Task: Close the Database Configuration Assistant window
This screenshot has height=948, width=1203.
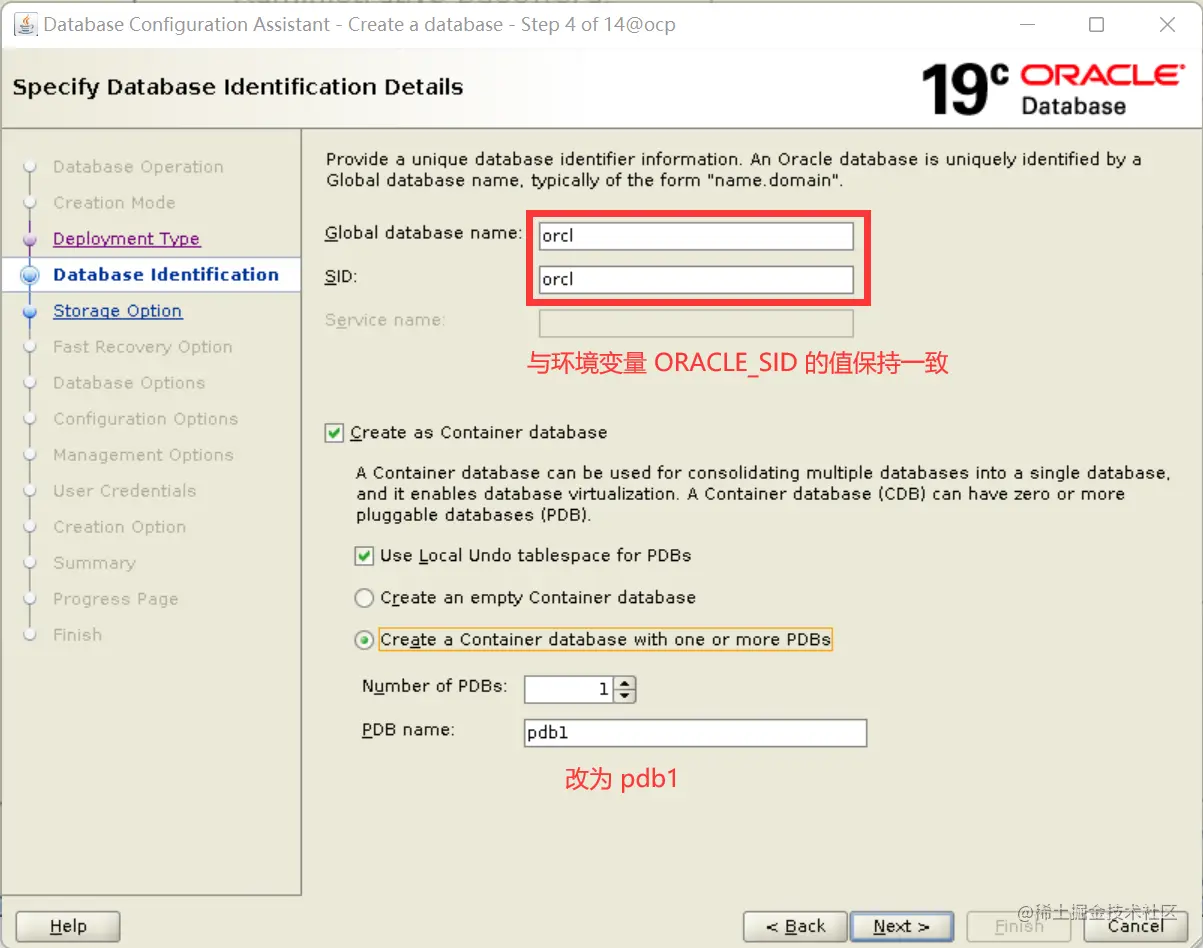Action: pos(1167,25)
